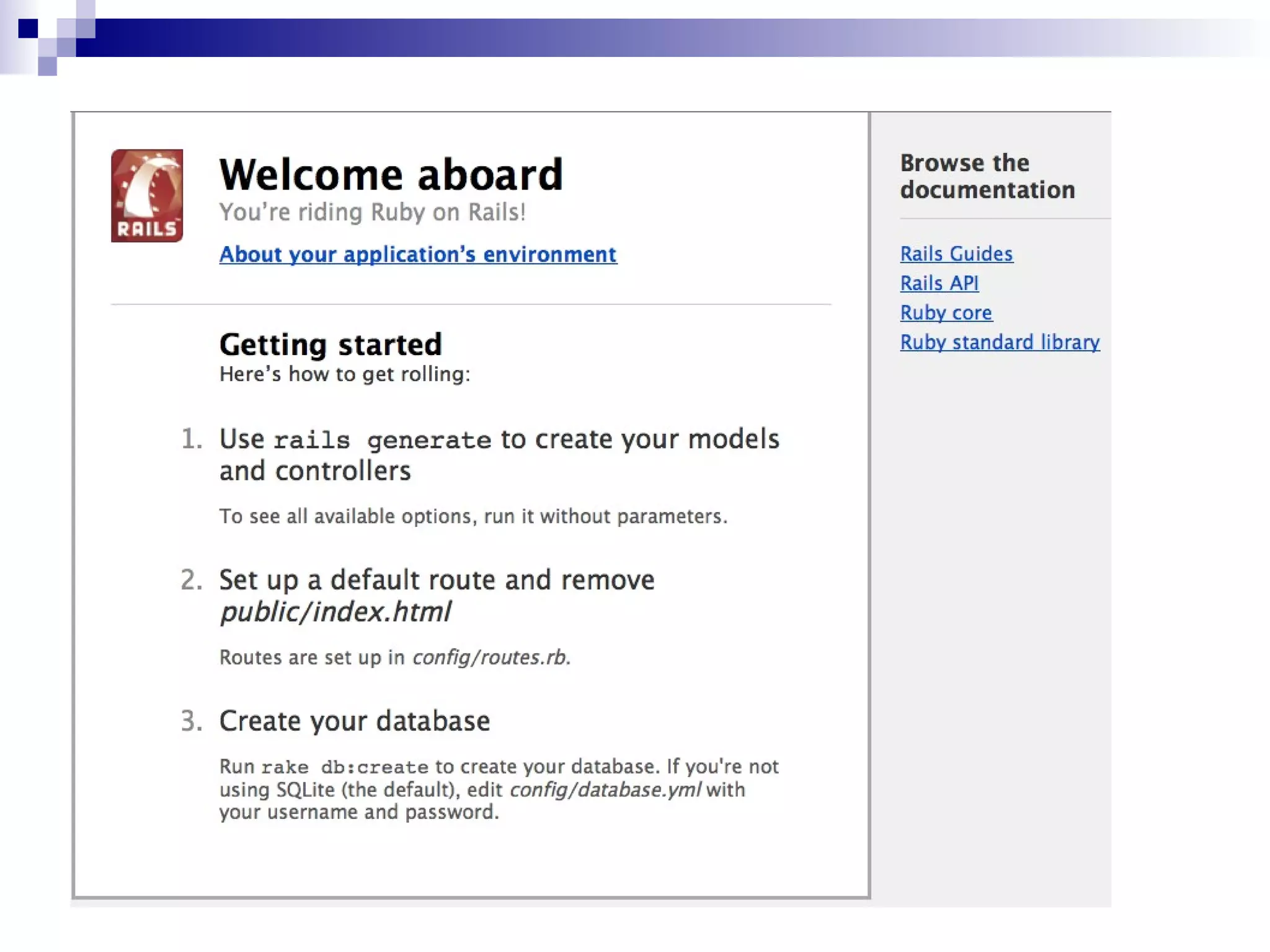Click "Here's how to get rolling:" text
Screen dimensions: 1270x952
pyautogui.click(x=345, y=374)
